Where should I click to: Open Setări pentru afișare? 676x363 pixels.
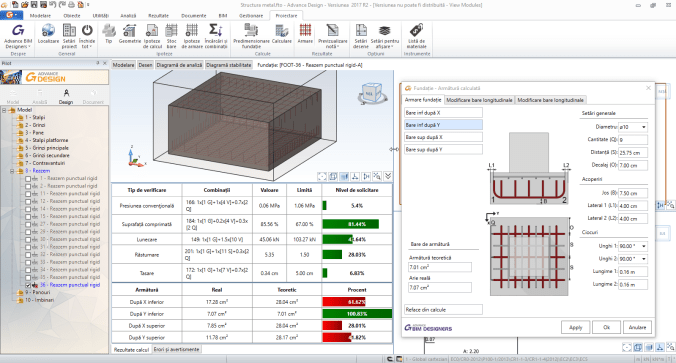coord(385,36)
